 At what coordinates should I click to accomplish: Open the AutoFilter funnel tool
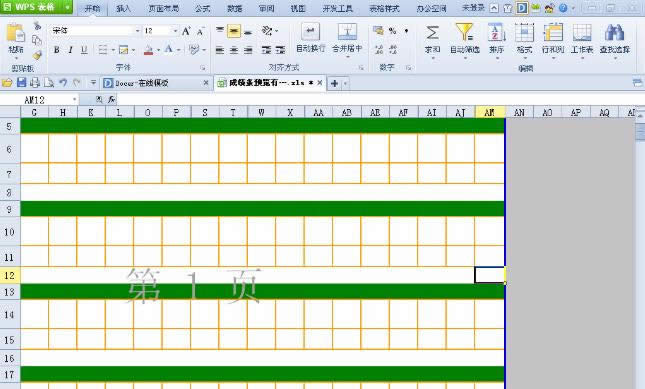[x=464, y=32]
